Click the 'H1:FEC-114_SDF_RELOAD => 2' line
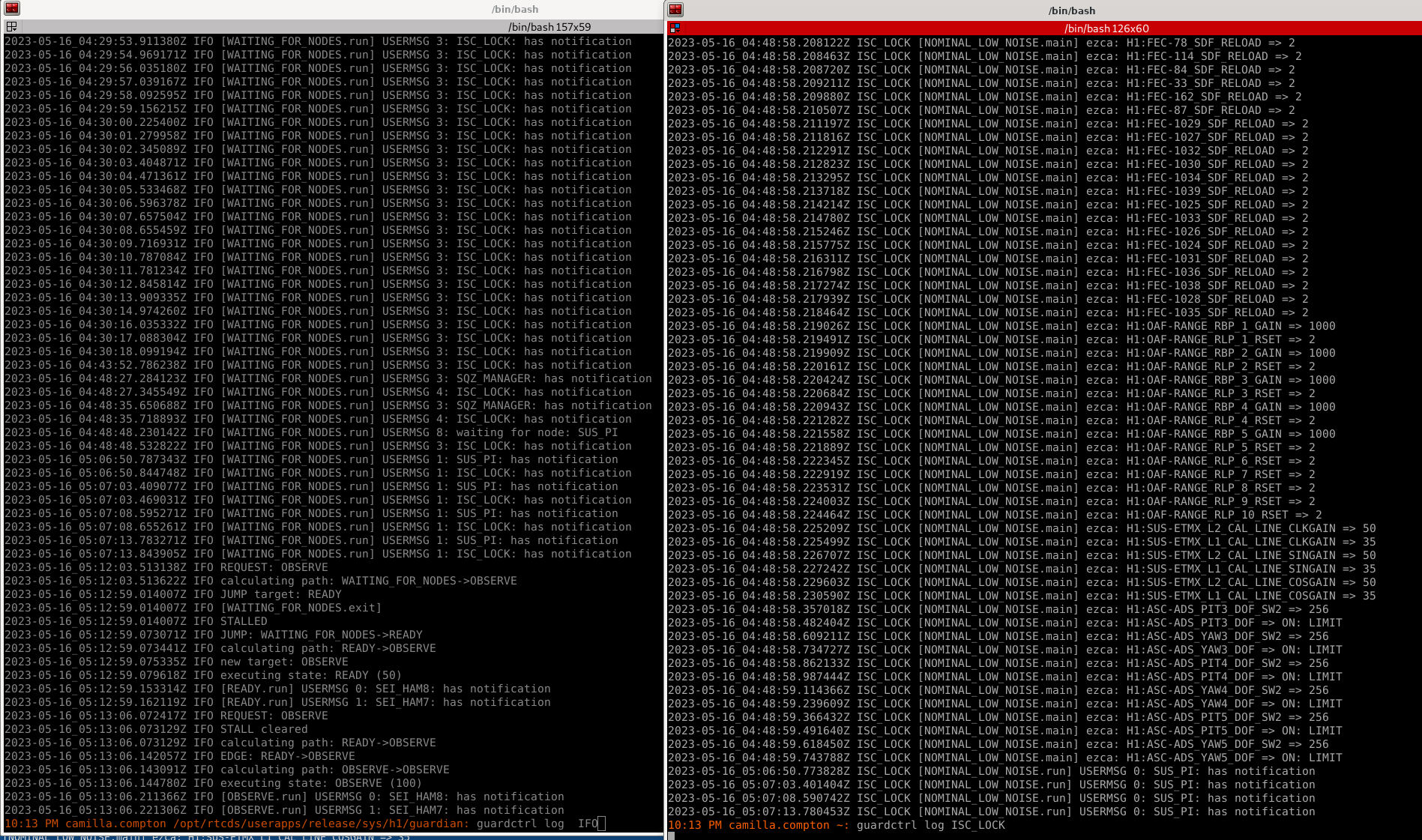The width and height of the screenshot is (1422, 840). pyautogui.click(x=985, y=56)
